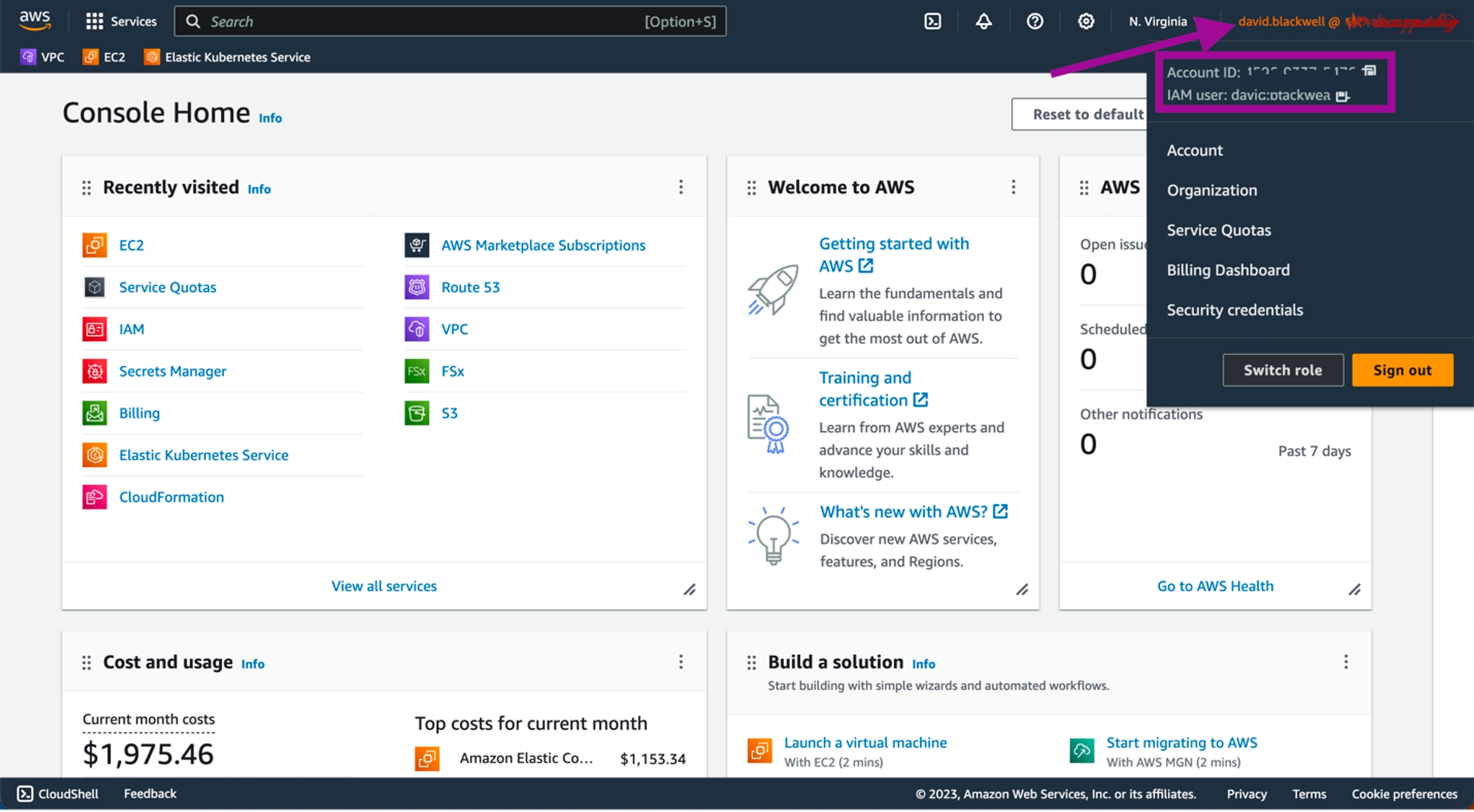
Task: Click the notifications bell icon
Action: click(x=983, y=21)
